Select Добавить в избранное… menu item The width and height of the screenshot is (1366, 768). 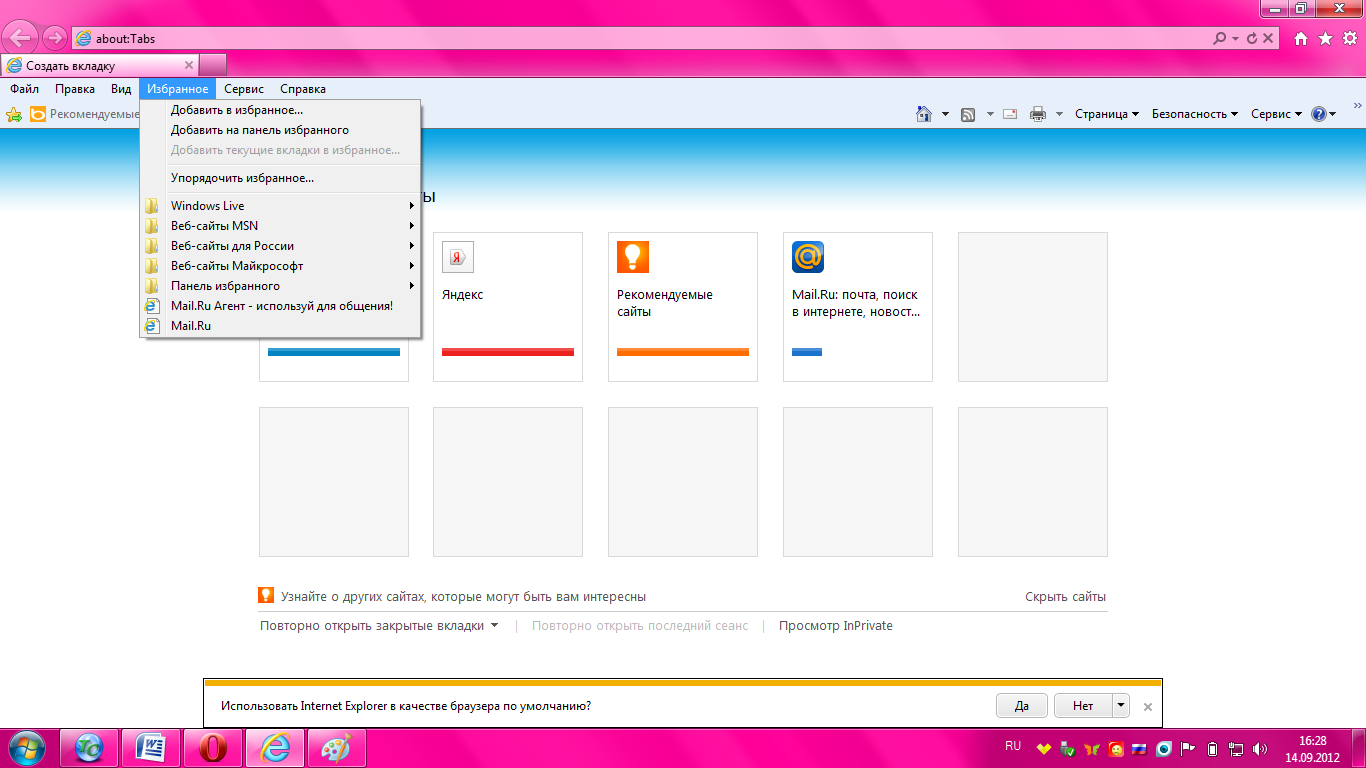tap(281, 110)
